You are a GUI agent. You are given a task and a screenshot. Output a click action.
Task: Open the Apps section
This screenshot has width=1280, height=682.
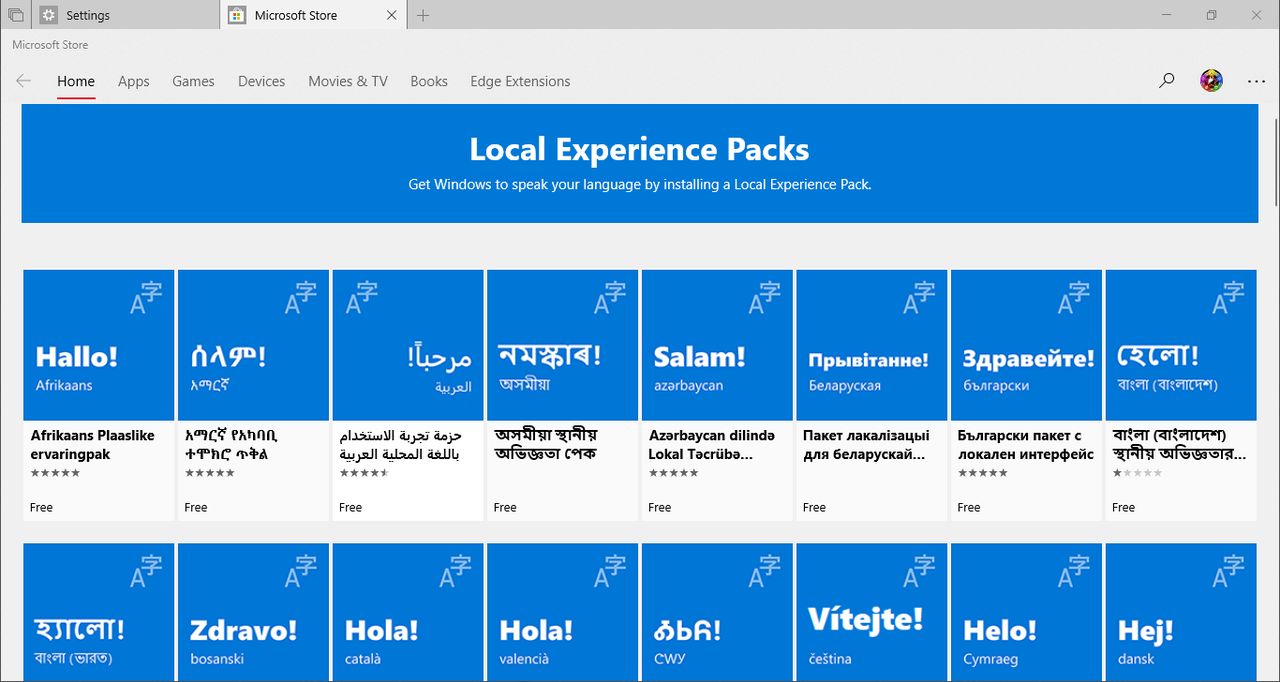134,81
